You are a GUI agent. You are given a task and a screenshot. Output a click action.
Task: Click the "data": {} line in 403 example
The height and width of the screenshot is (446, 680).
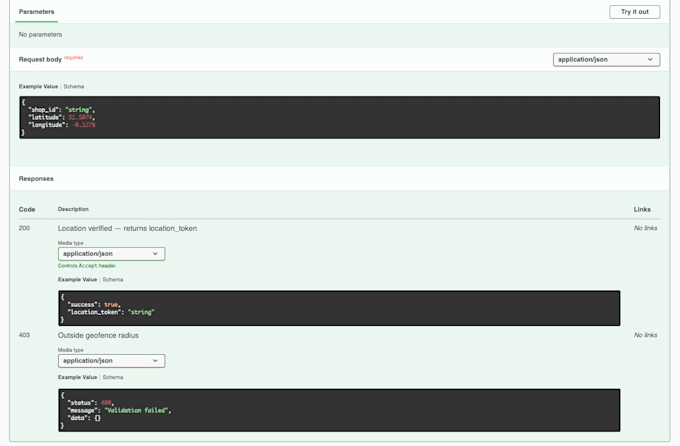(84, 418)
